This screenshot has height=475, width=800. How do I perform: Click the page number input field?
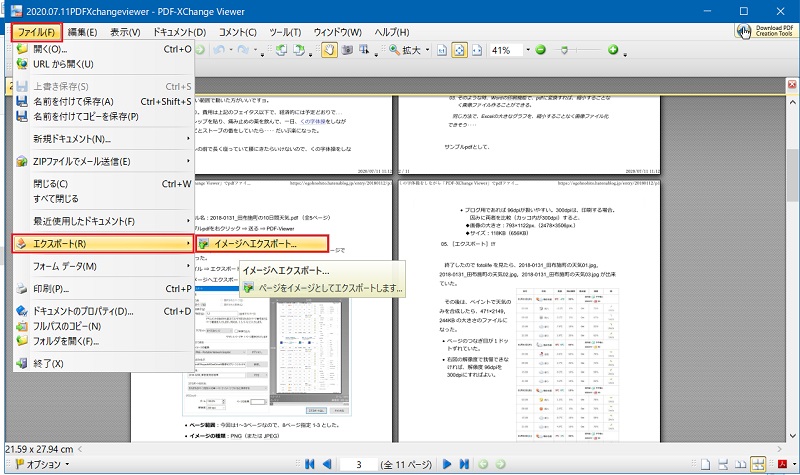358,464
